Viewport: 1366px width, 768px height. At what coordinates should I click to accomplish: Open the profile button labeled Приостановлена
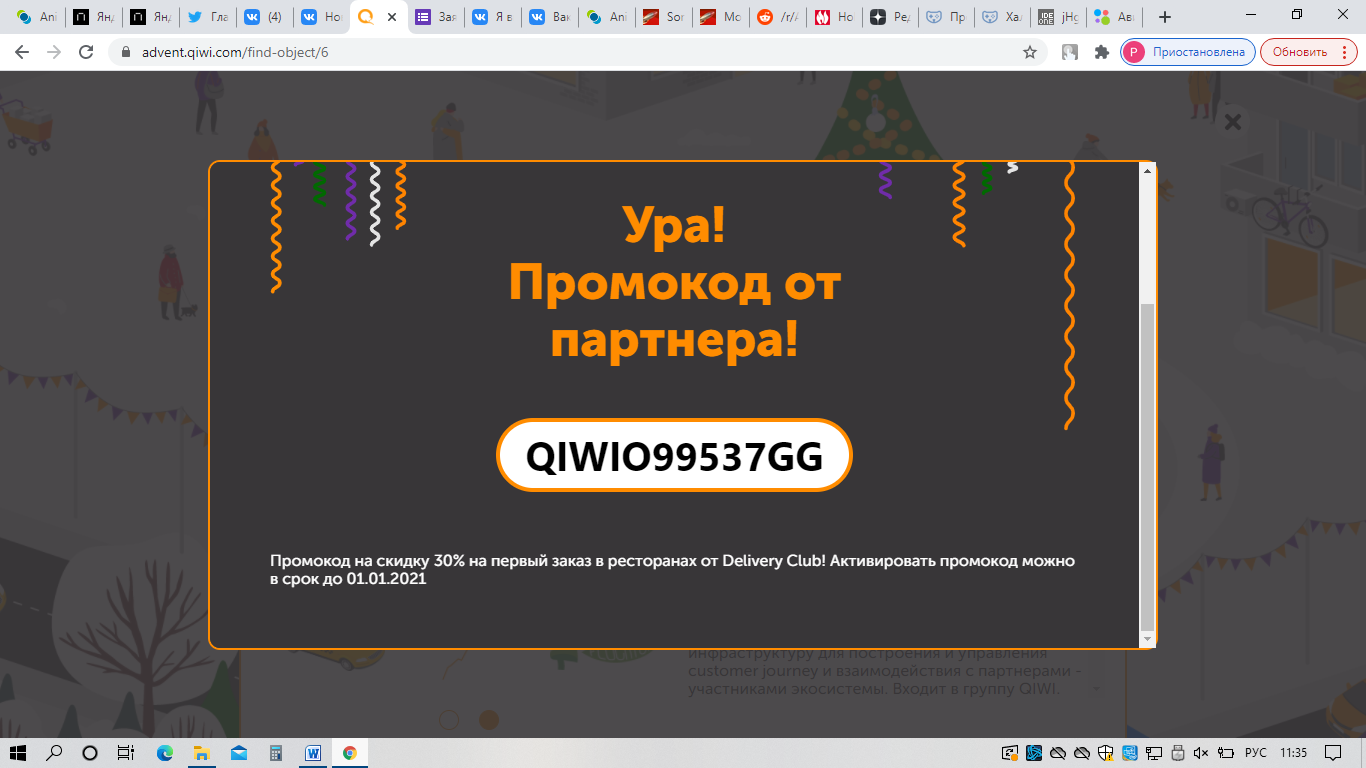coord(1188,52)
